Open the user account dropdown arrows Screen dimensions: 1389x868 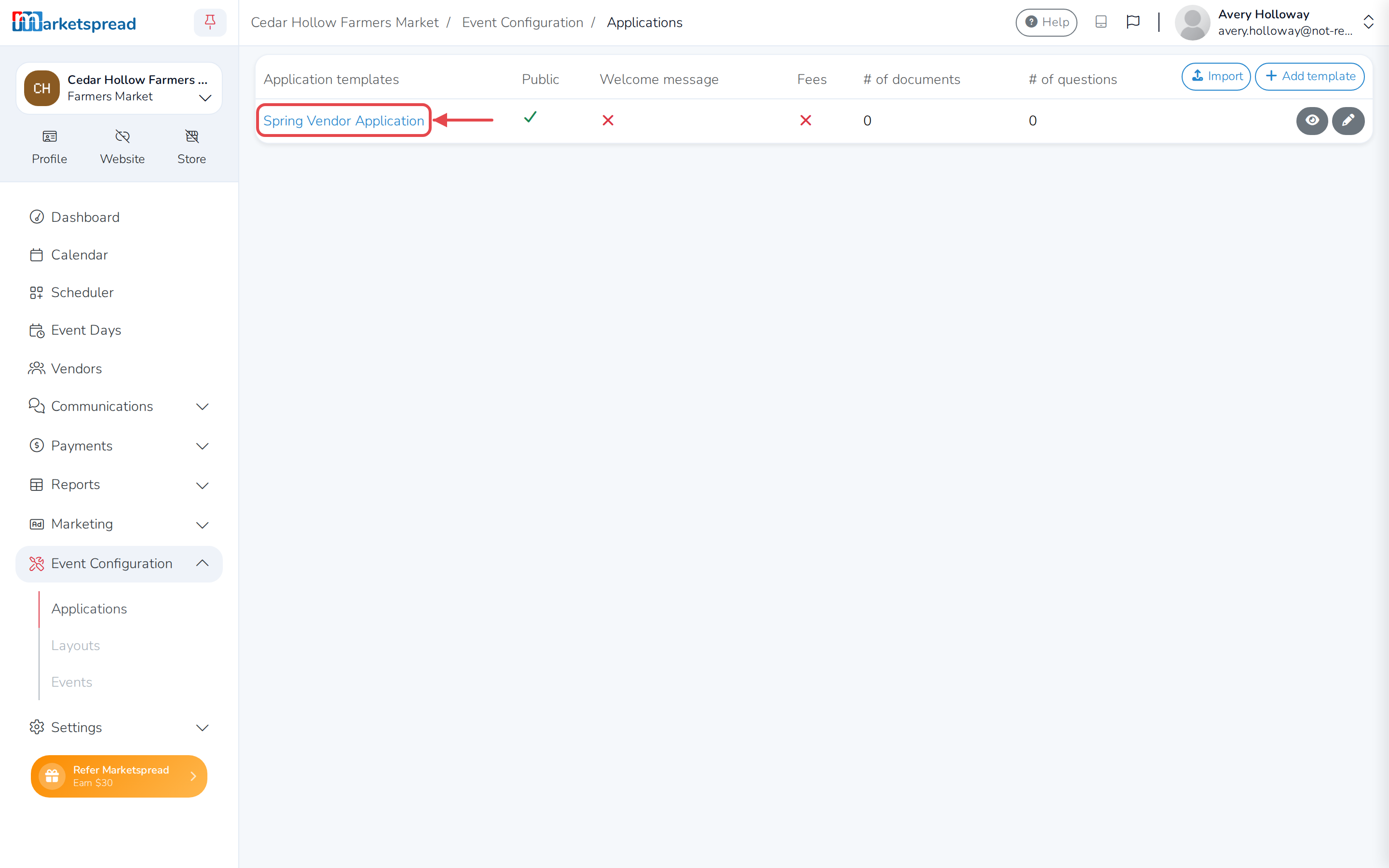pos(1368,22)
